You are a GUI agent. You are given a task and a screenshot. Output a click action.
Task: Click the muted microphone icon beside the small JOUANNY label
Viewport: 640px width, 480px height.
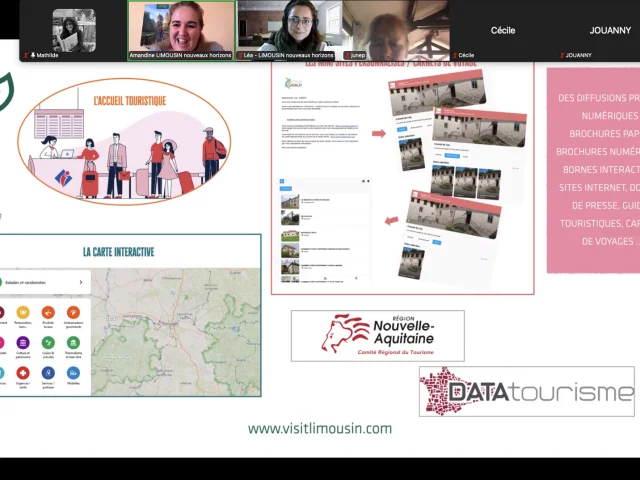(562, 56)
